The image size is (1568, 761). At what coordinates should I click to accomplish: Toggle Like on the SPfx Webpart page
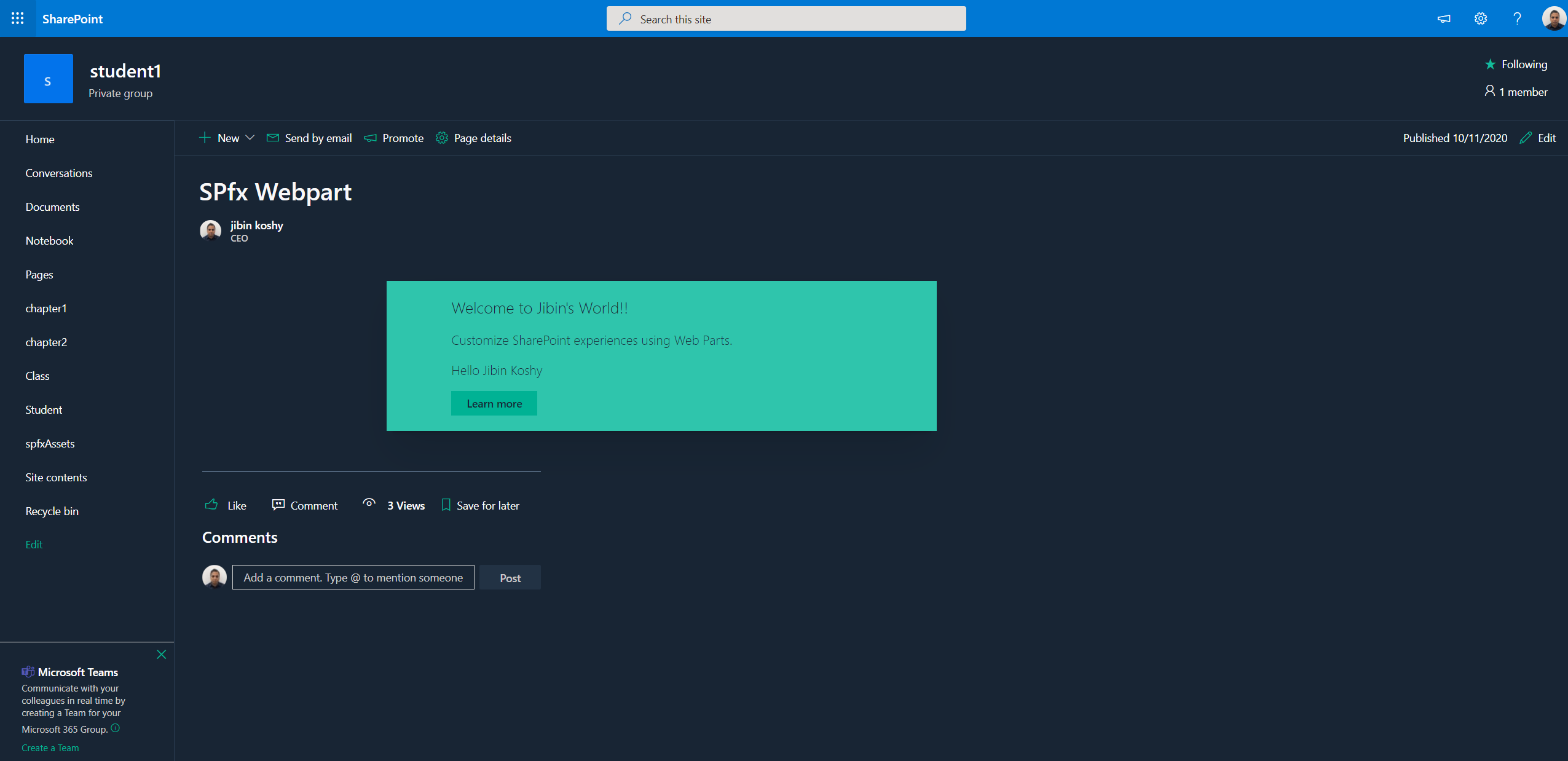[225, 505]
